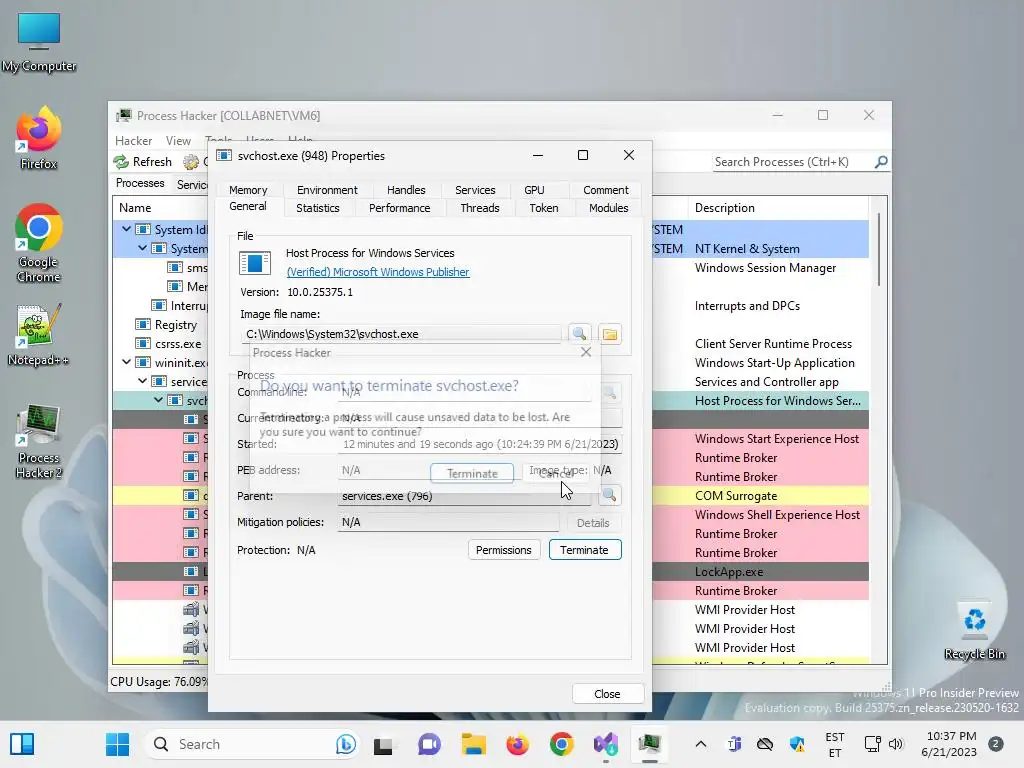Click the Verified Microsoft Windows Publisher link
The width and height of the screenshot is (1024, 768).
pyautogui.click(x=377, y=272)
